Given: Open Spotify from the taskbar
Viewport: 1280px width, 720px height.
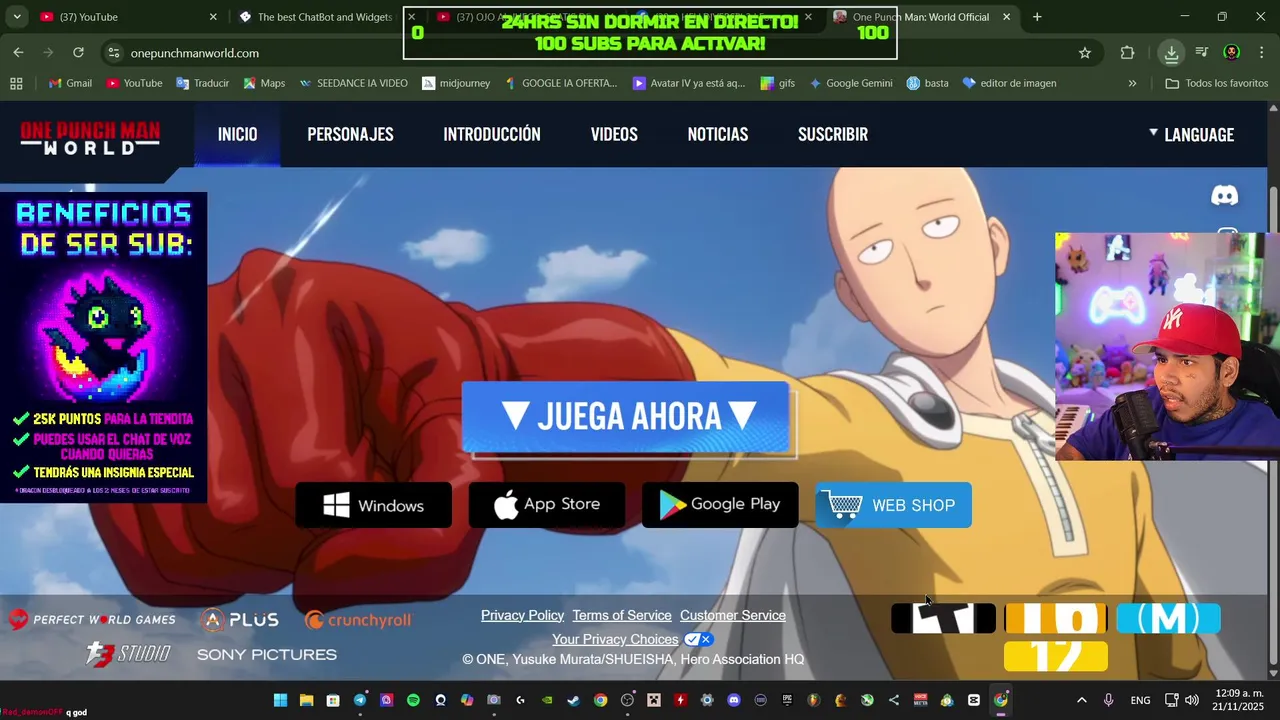Looking at the screenshot, I should tap(413, 700).
